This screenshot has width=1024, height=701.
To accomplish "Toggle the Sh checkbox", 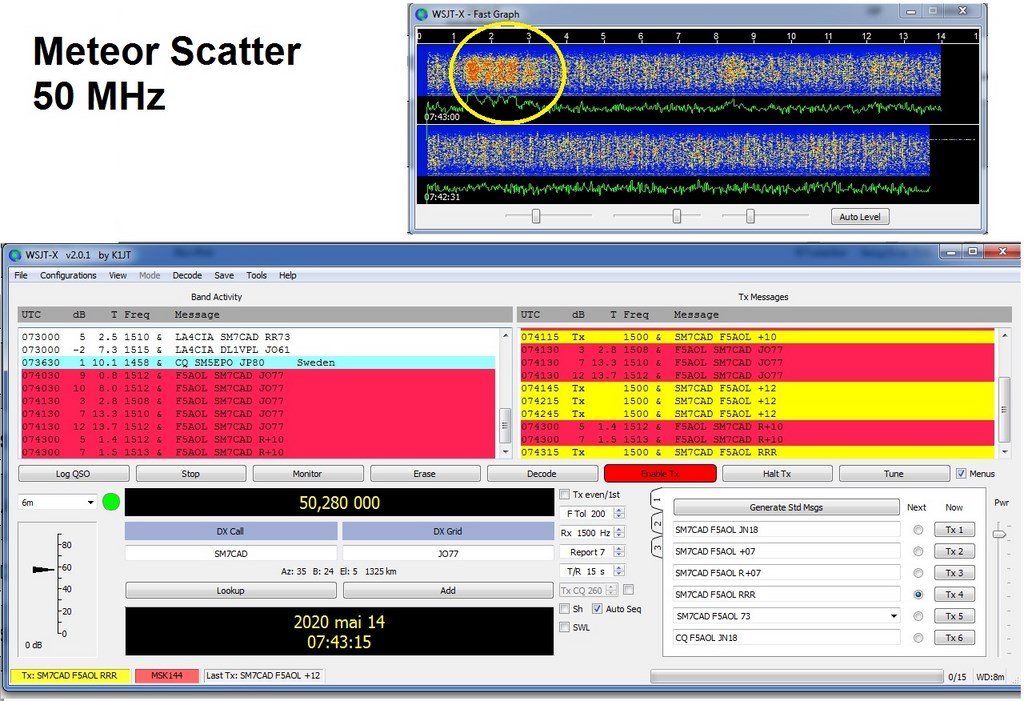I will [565, 609].
